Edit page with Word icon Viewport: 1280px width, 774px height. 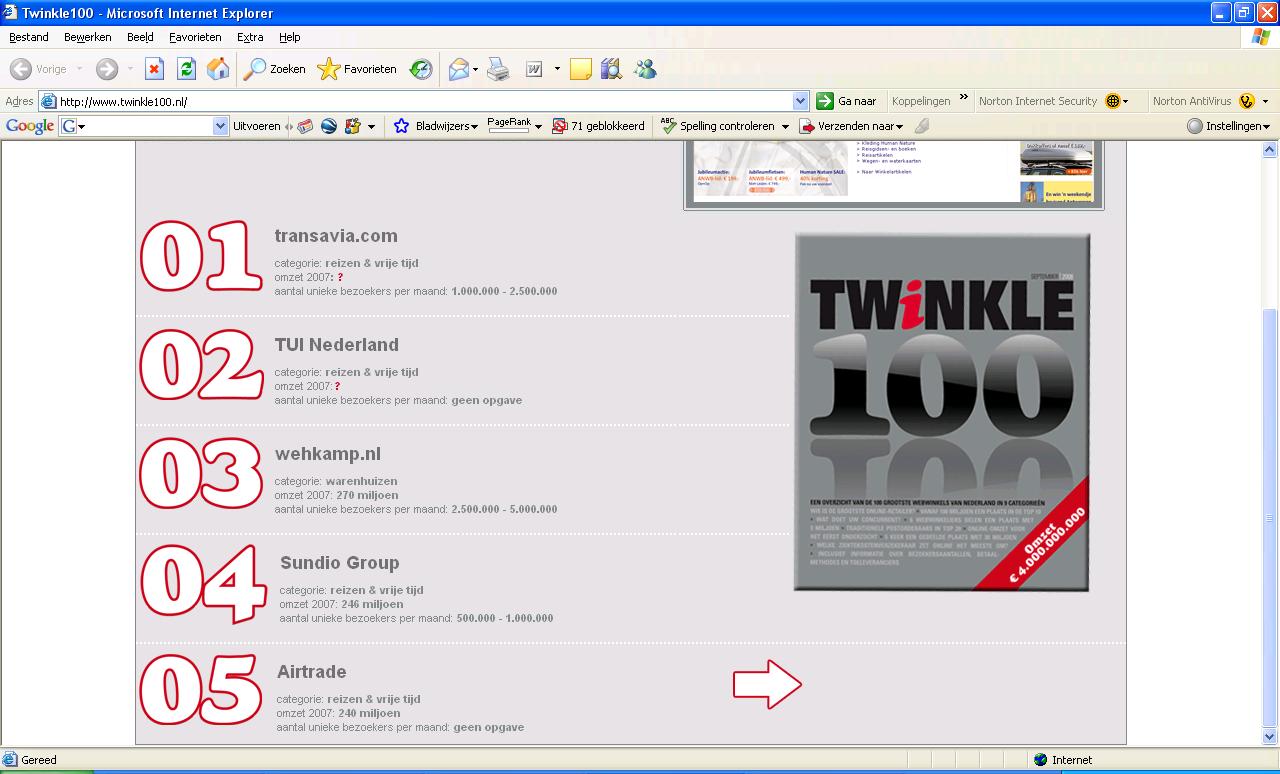coord(534,69)
